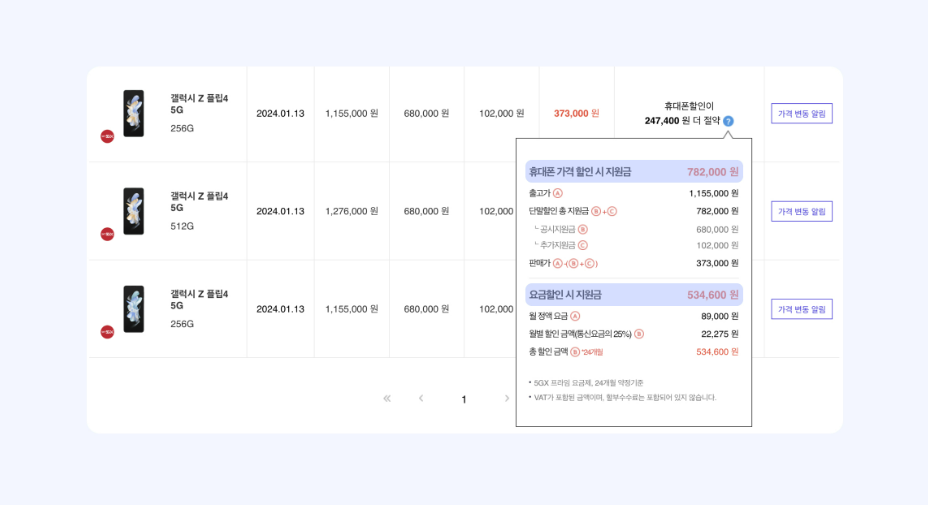
Task: Click the 1,276,000 원 release price
Action: [352, 211]
